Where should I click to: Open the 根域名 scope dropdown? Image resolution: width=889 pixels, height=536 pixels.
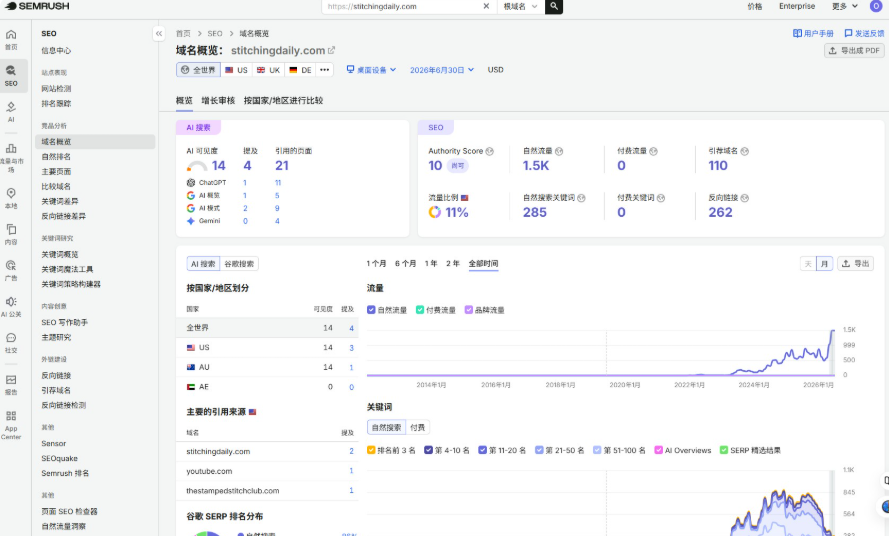pos(520,6)
